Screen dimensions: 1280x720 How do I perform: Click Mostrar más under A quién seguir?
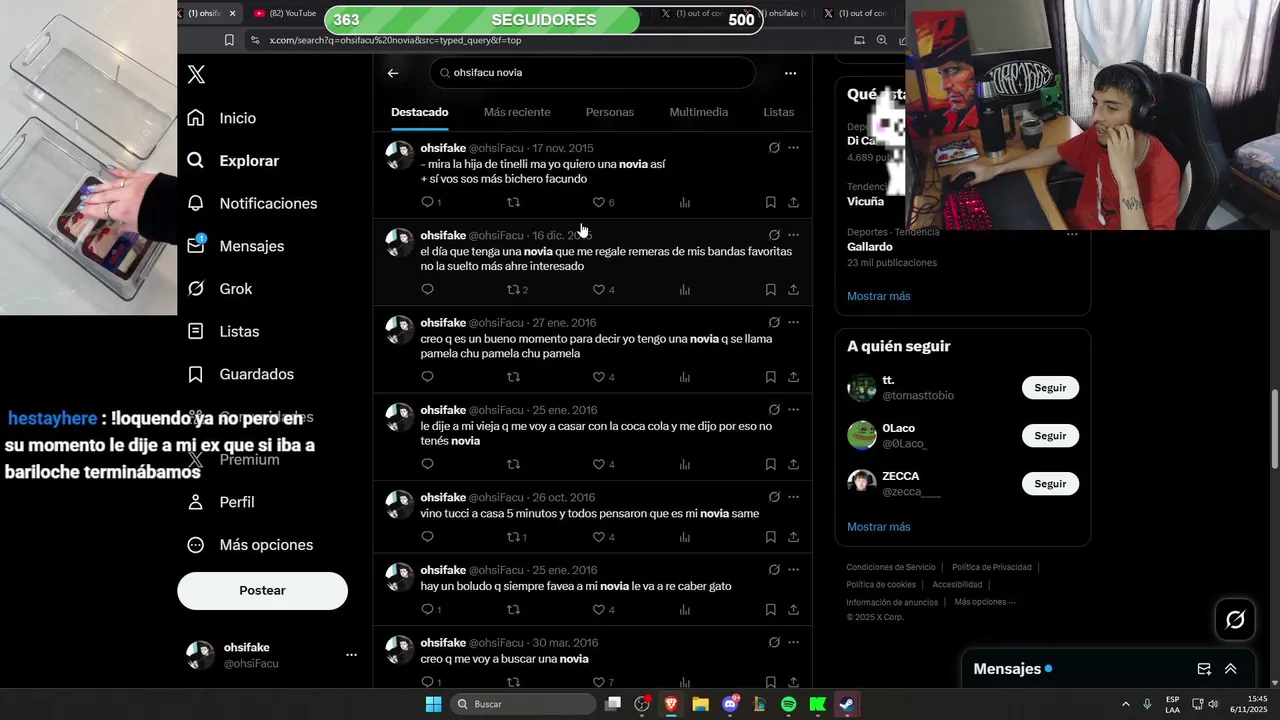coord(879,527)
